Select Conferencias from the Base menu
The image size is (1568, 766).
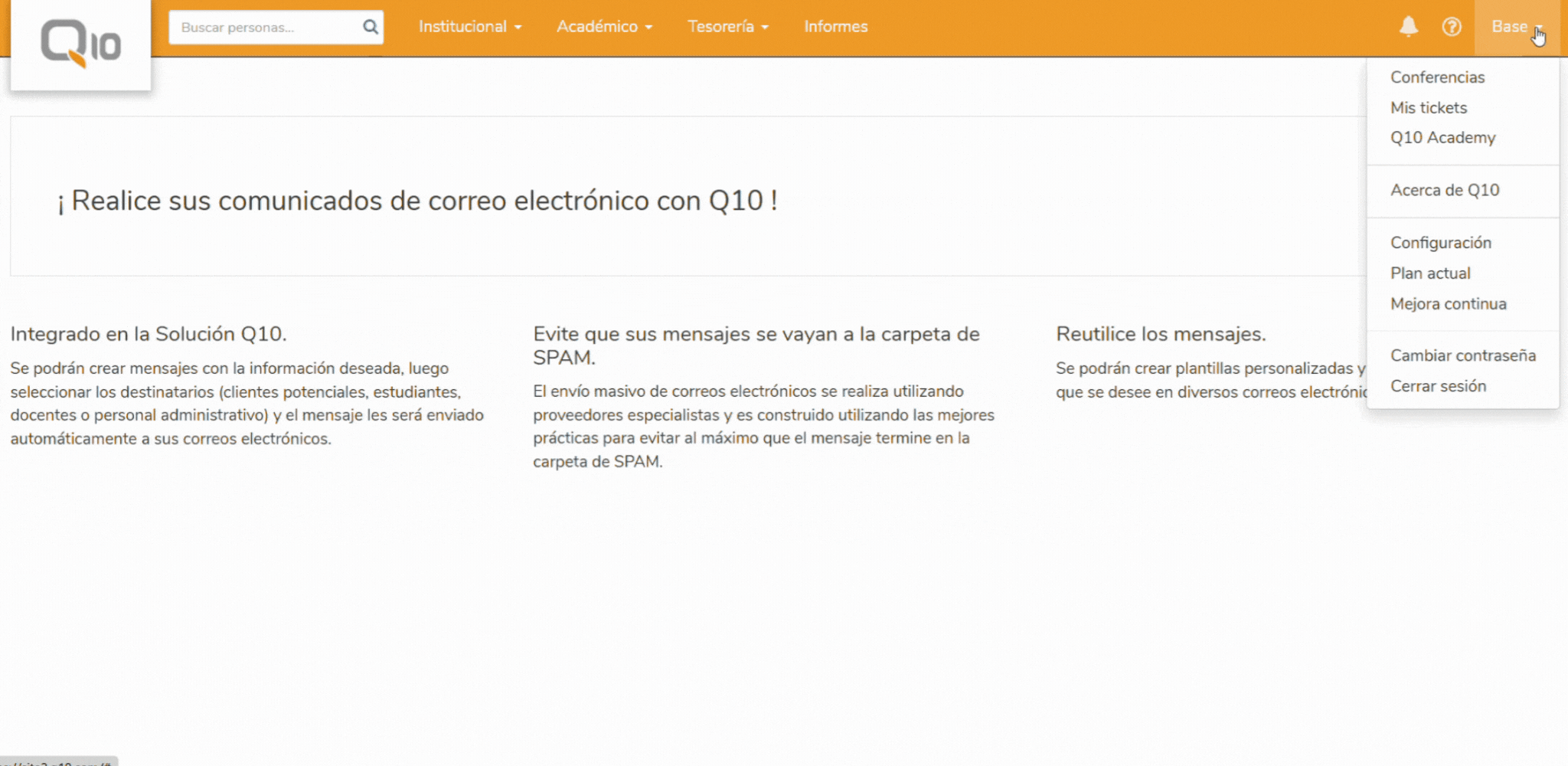coord(1438,77)
